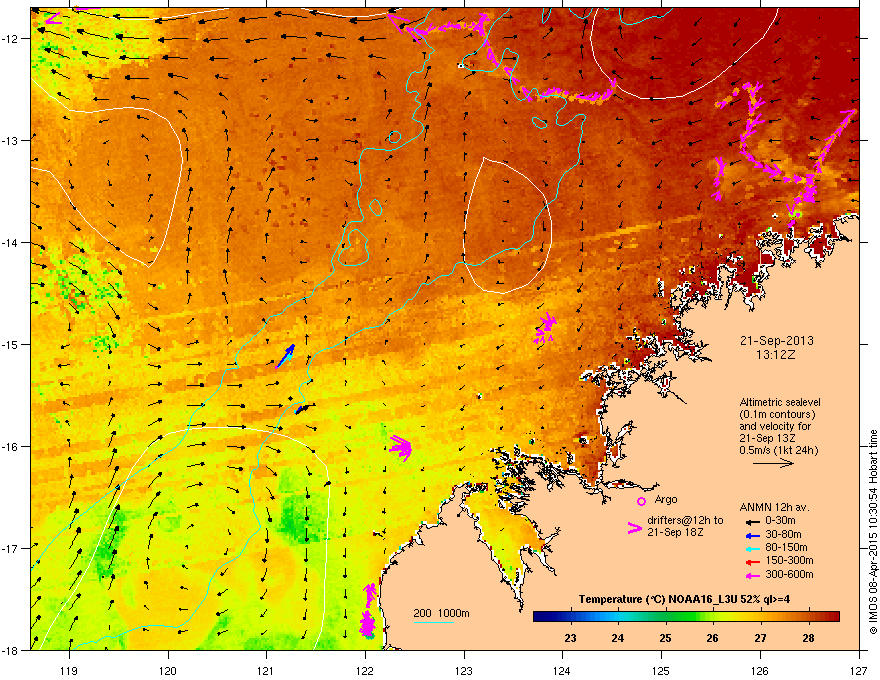880x680 pixels.
Task: Click the ANMN 12h av. heading
Action: point(774,508)
